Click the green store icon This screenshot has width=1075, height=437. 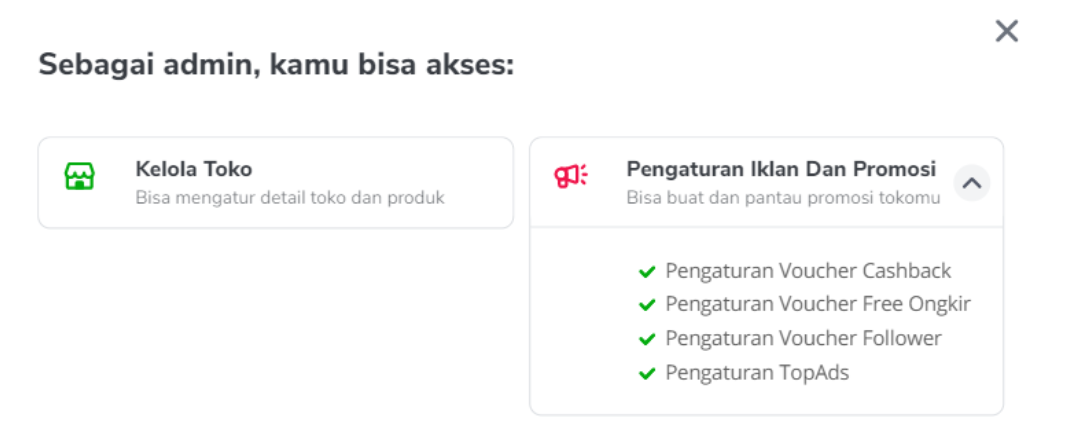(x=79, y=178)
